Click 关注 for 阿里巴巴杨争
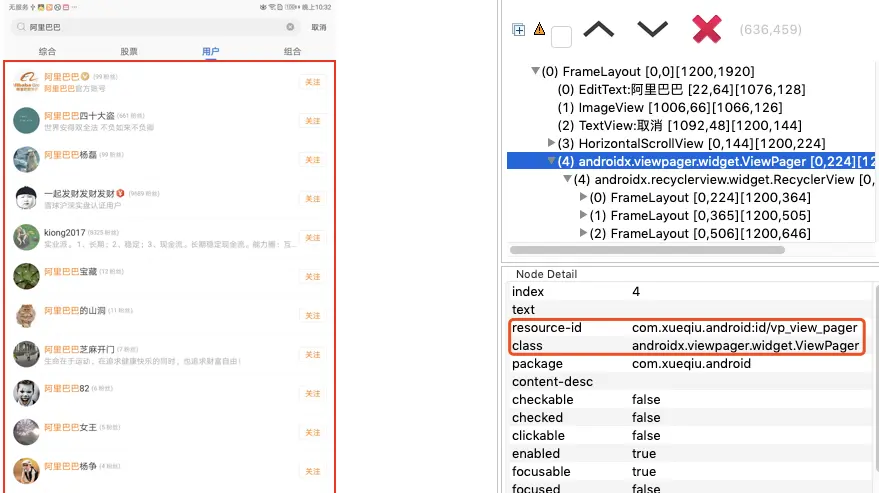 (313, 472)
